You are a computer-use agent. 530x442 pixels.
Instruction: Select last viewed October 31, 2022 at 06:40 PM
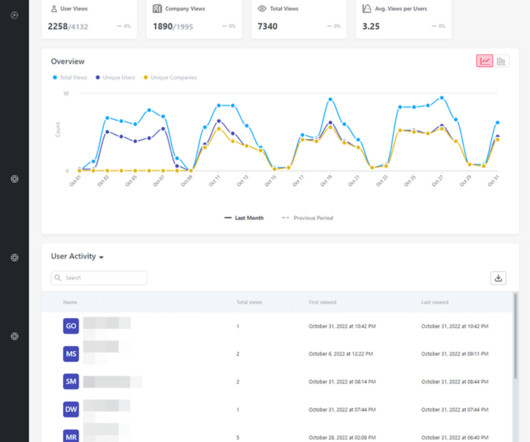point(455,437)
